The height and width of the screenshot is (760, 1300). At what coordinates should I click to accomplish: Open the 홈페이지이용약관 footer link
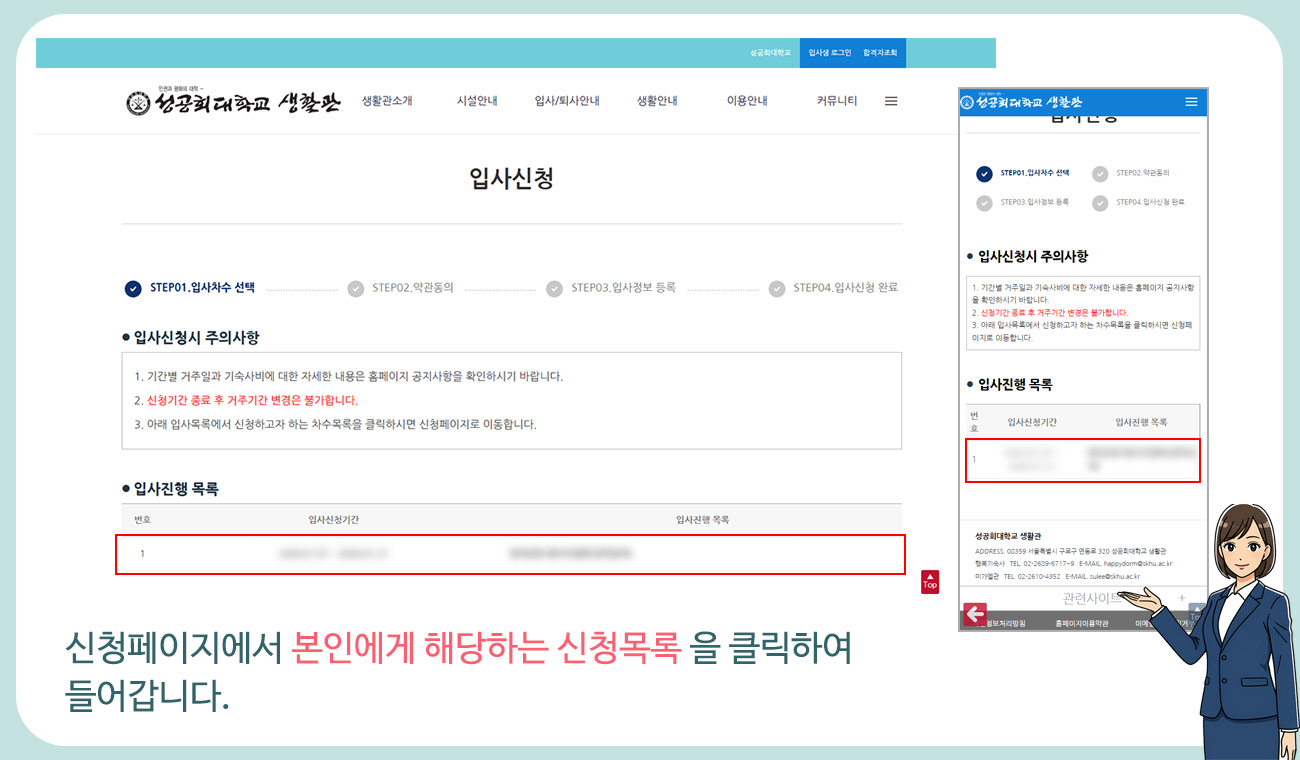[1082, 623]
